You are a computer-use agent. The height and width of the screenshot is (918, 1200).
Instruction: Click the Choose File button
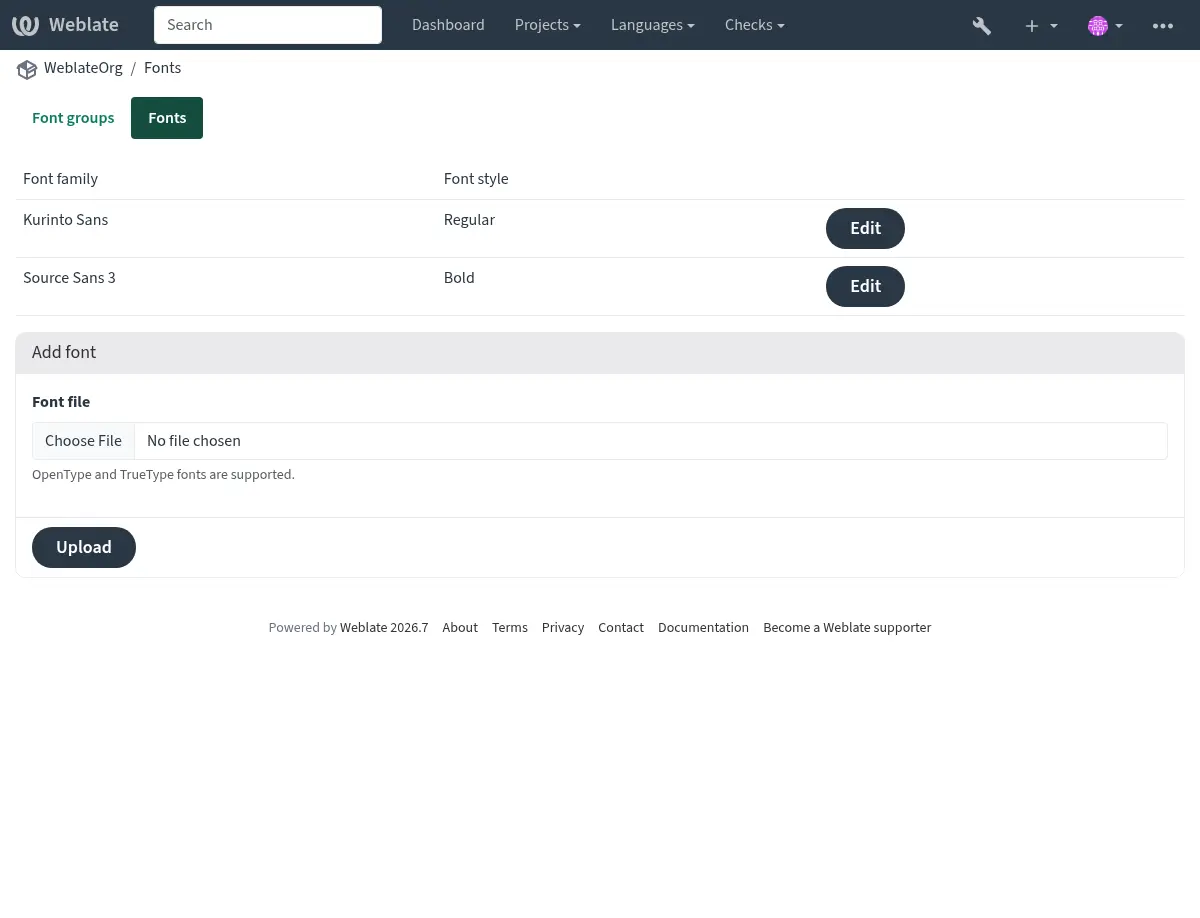pyautogui.click(x=83, y=441)
